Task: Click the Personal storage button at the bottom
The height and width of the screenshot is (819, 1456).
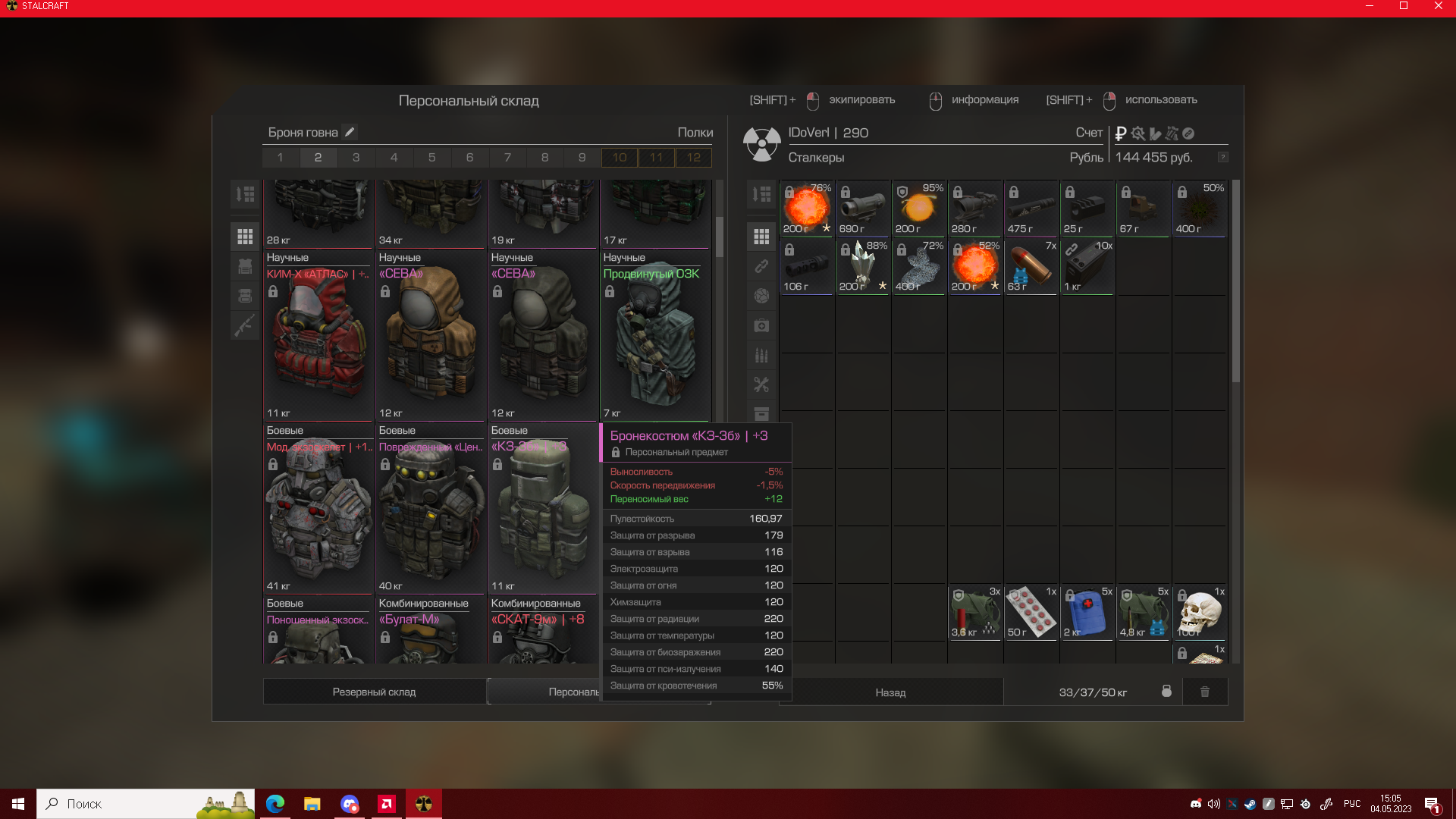Action: point(544,692)
